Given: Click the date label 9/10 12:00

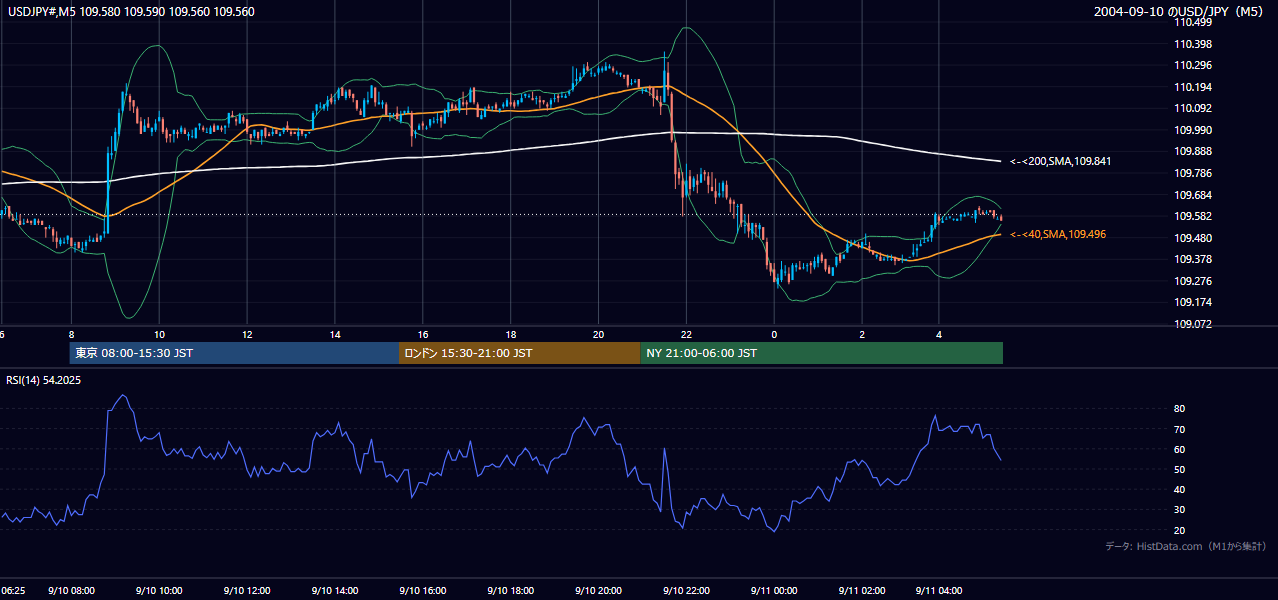Looking at the screenshot, I should (247, 591).
